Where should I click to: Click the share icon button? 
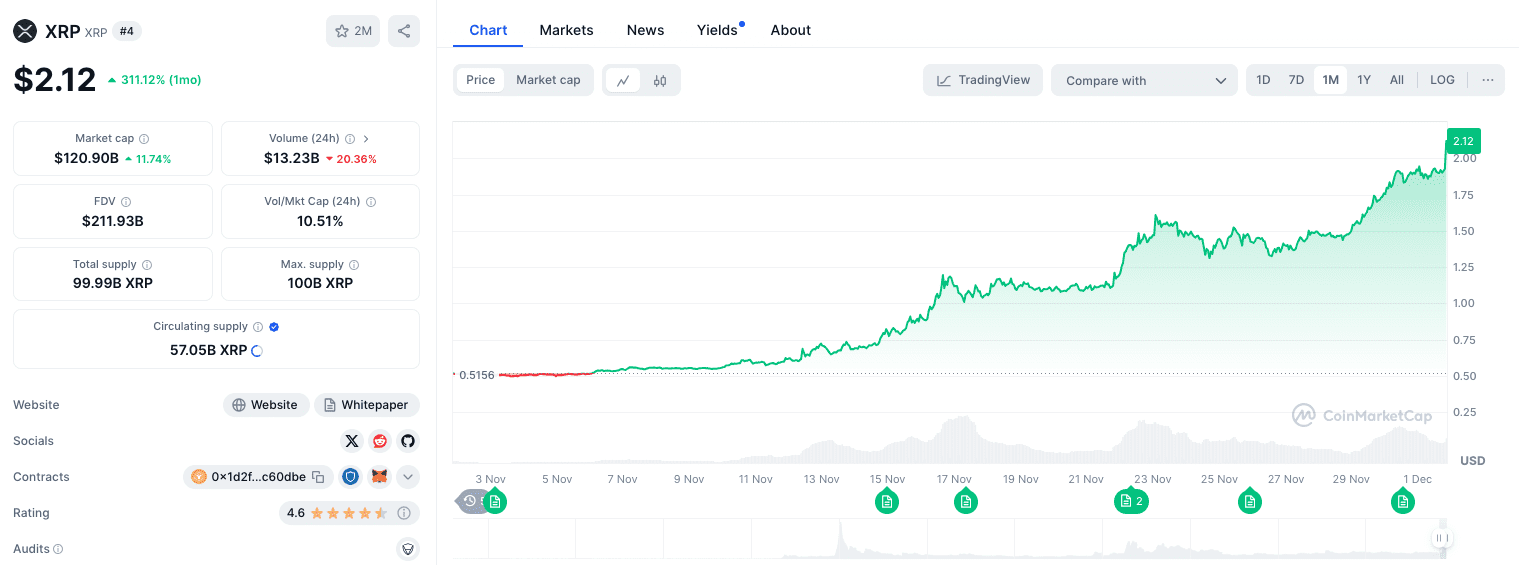coord(404,31)
